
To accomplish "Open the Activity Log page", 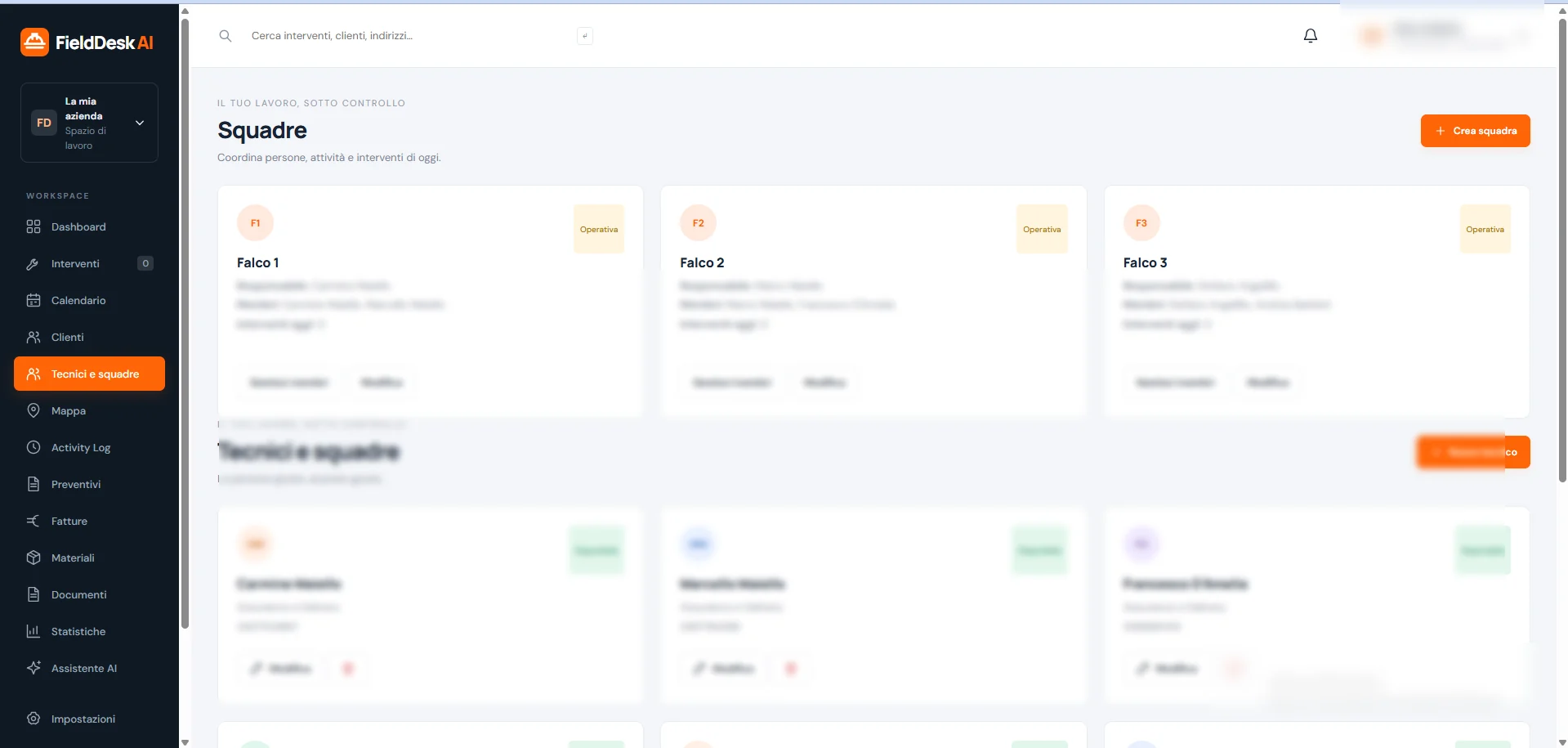I will coord(89,447).
